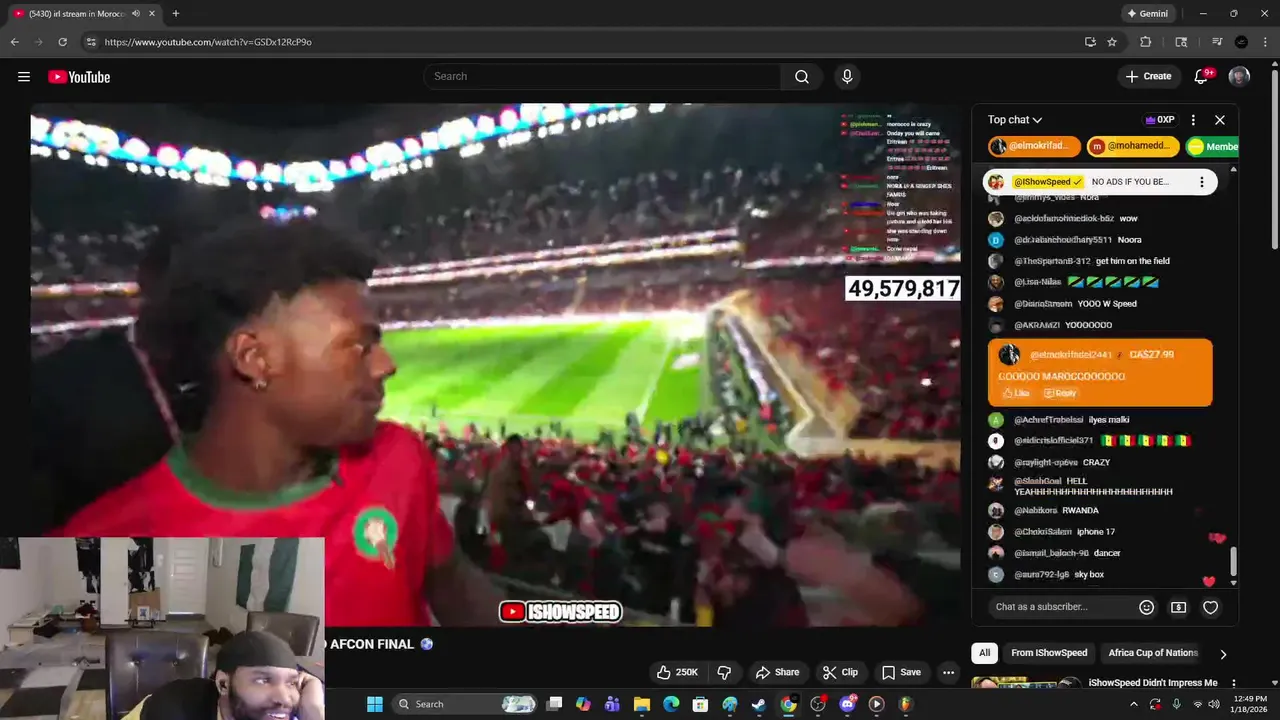
Task: Close the live chat panel
Action: click(x=1220, y=120)
